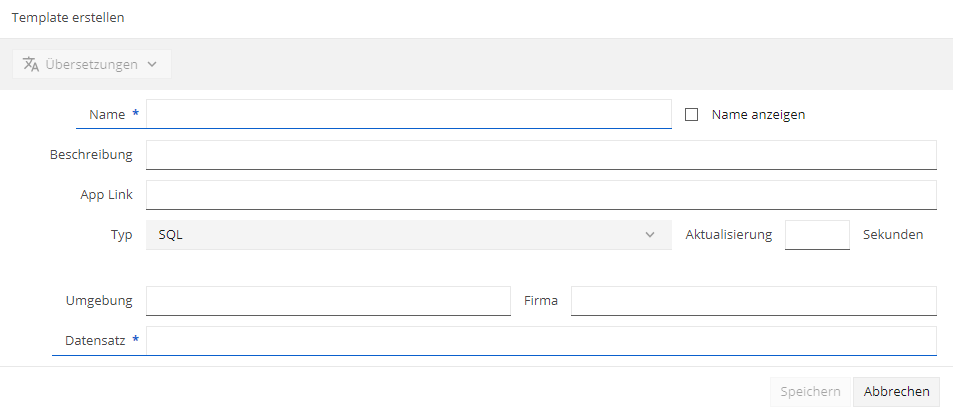Viewport: 953px width, 414px height.
Task: Select the App Link input field
Action: (541, 195)
